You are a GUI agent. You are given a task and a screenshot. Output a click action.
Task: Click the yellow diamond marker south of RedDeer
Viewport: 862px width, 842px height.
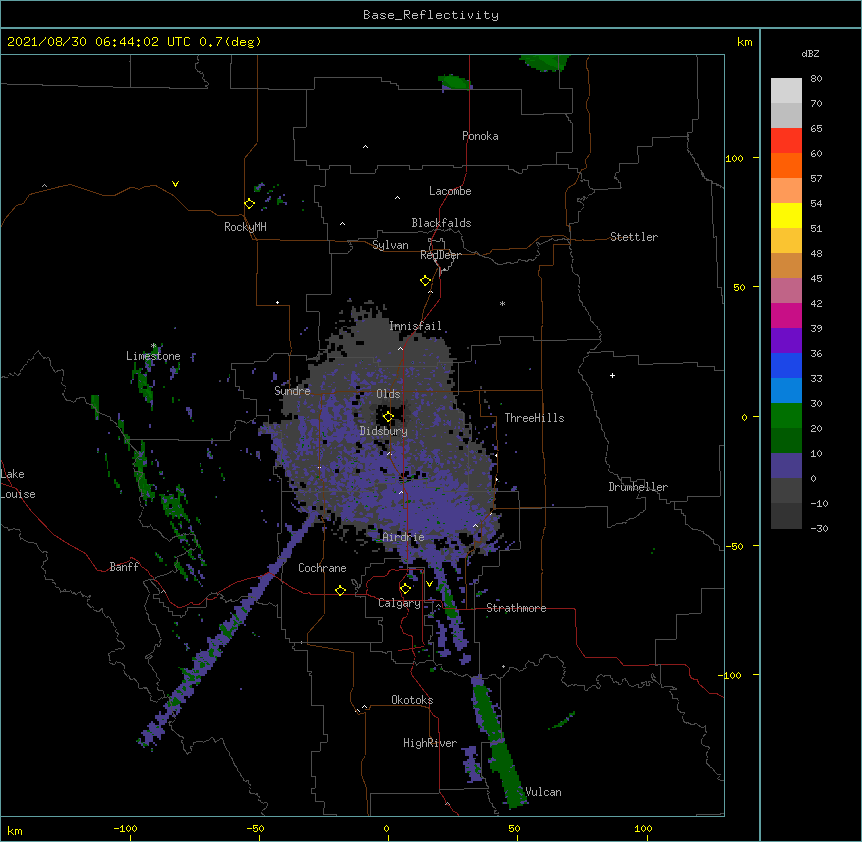coord(426,280)
